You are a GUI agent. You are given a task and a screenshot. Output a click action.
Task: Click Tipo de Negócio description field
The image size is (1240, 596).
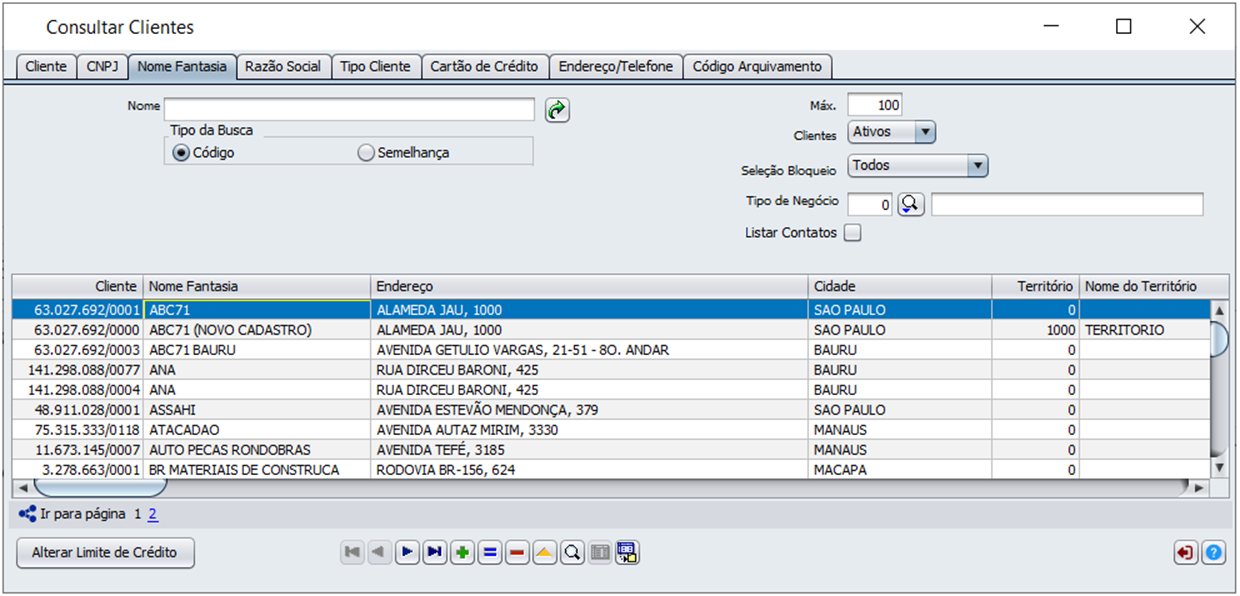tap(1067, 204)
